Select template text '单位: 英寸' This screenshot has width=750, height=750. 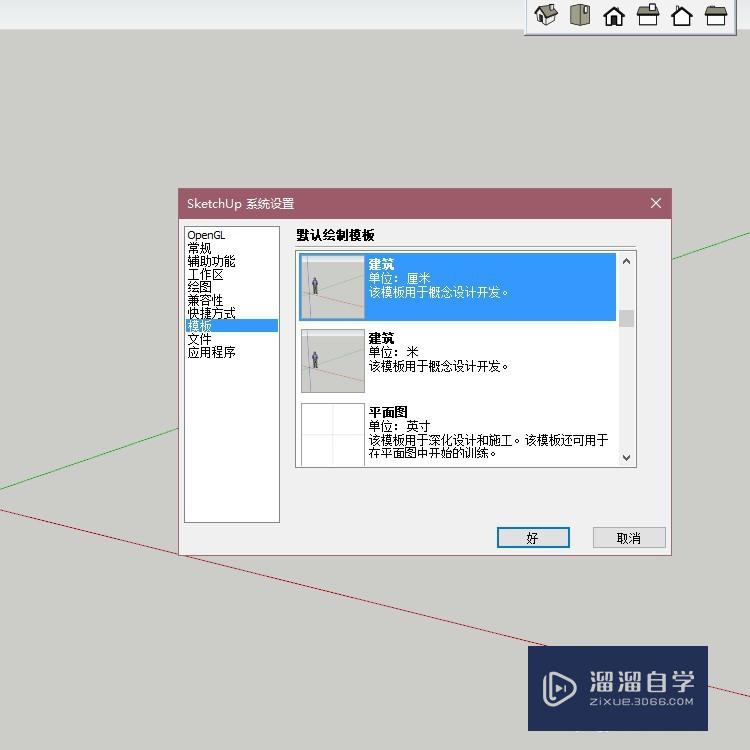399,426
